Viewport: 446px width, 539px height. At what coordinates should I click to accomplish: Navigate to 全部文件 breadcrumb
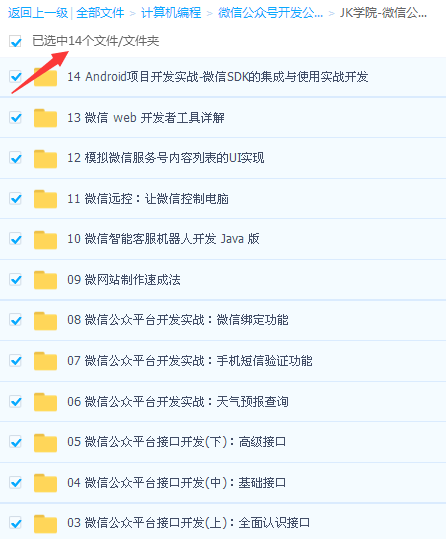click(x=100, y=13)
